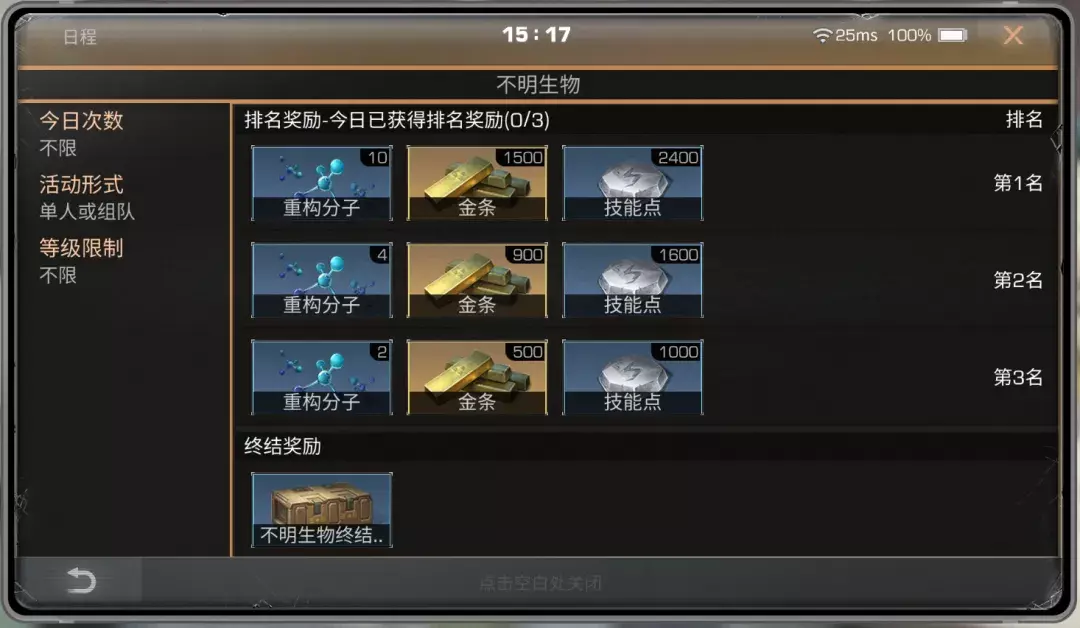The image size is (1080, 628).
Task: Click the 日程 schedule label
Action: point(80,37)
